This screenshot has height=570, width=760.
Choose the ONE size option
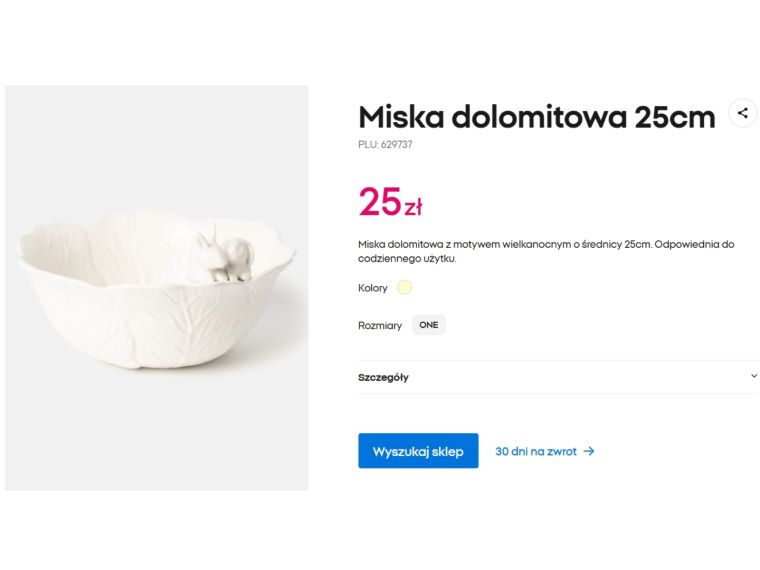[428, 325]
